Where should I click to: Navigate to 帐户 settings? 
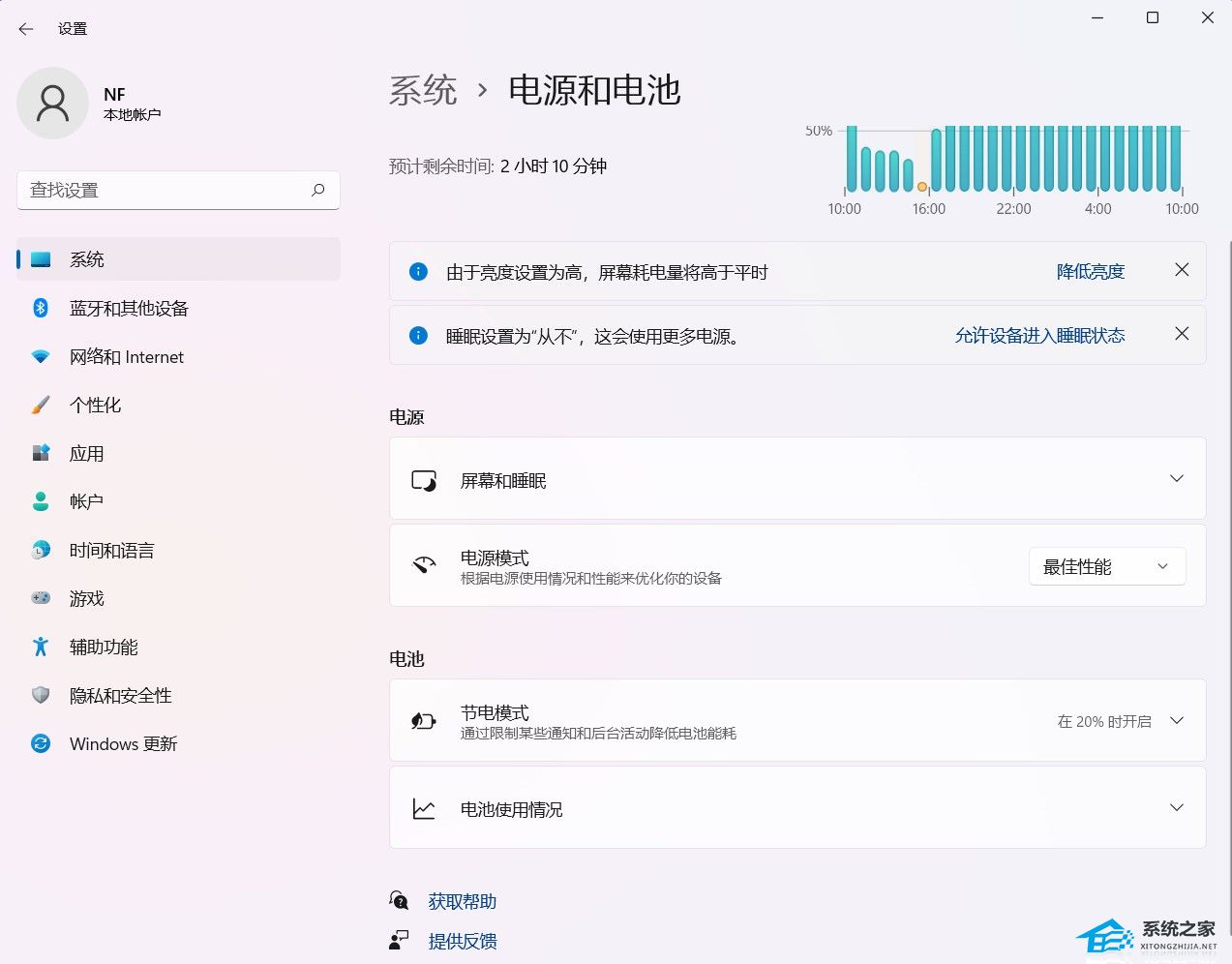179,501
